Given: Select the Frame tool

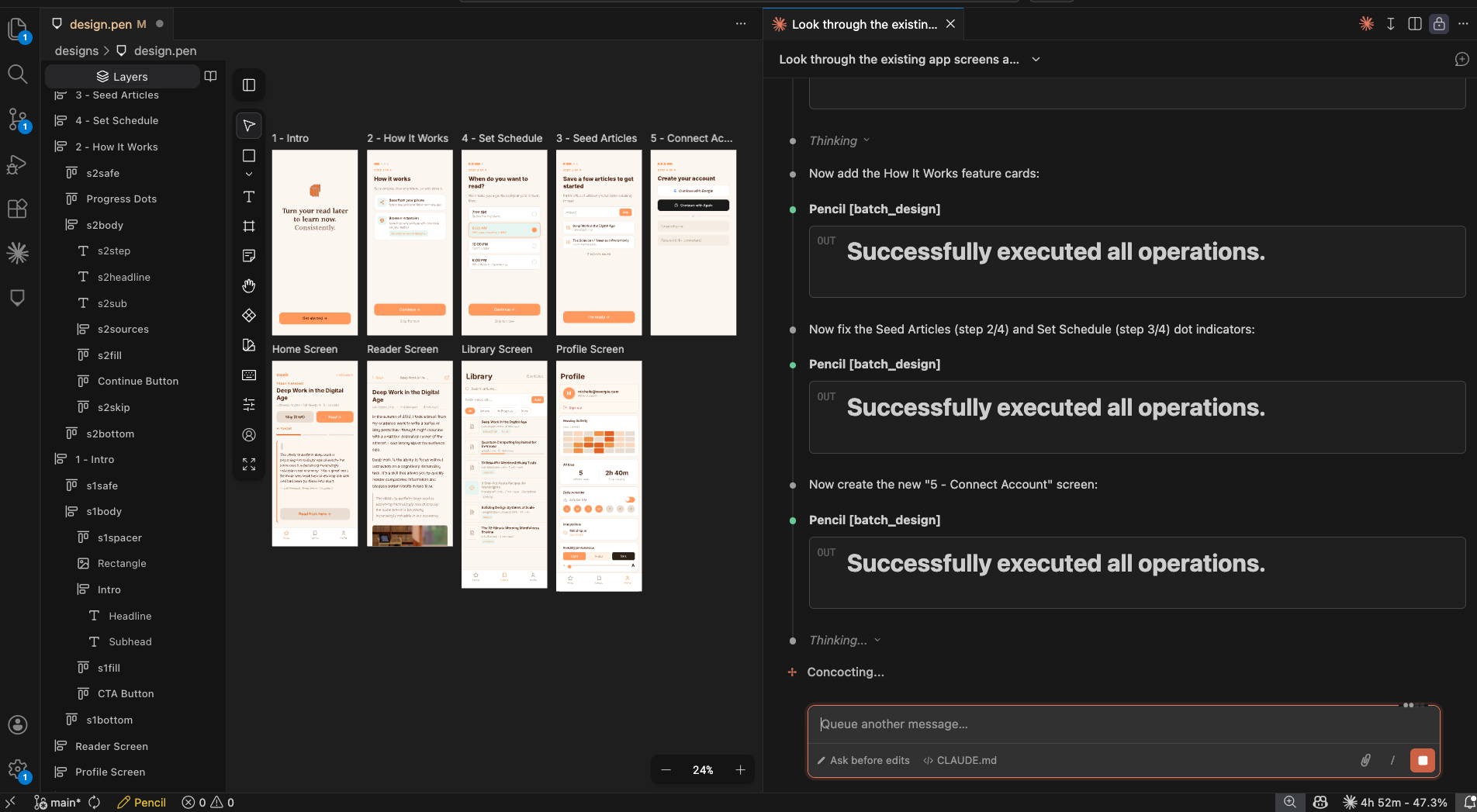Looking at the screenshot, I should click(x=249, y=226).
